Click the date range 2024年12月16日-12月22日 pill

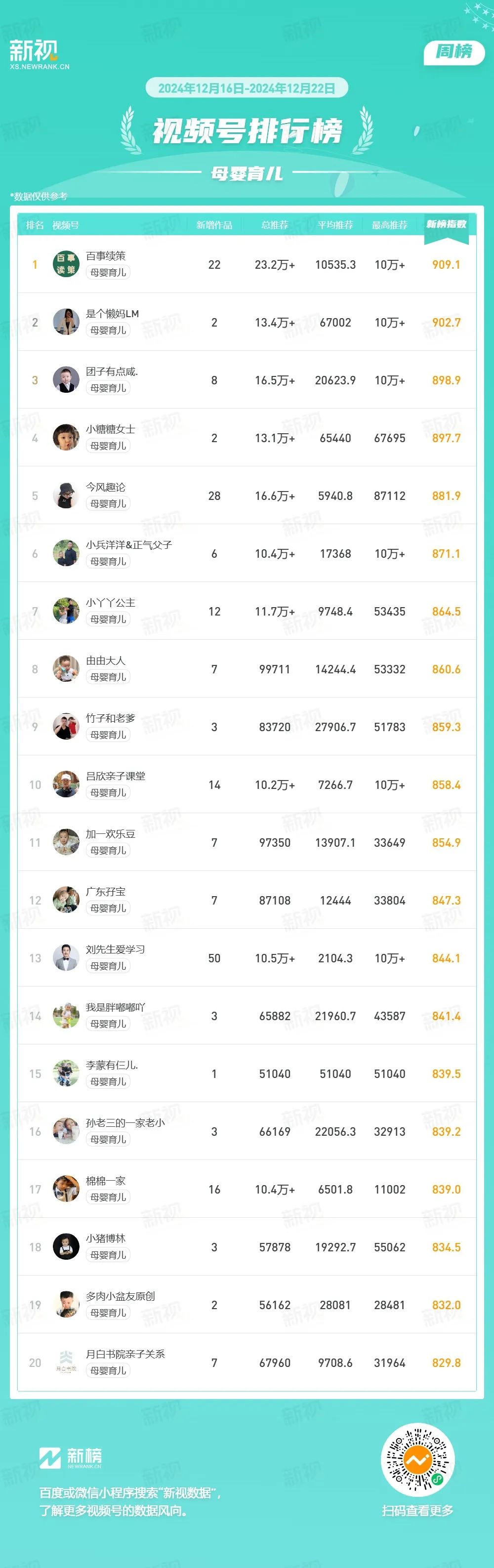click(x=247, y=88)
